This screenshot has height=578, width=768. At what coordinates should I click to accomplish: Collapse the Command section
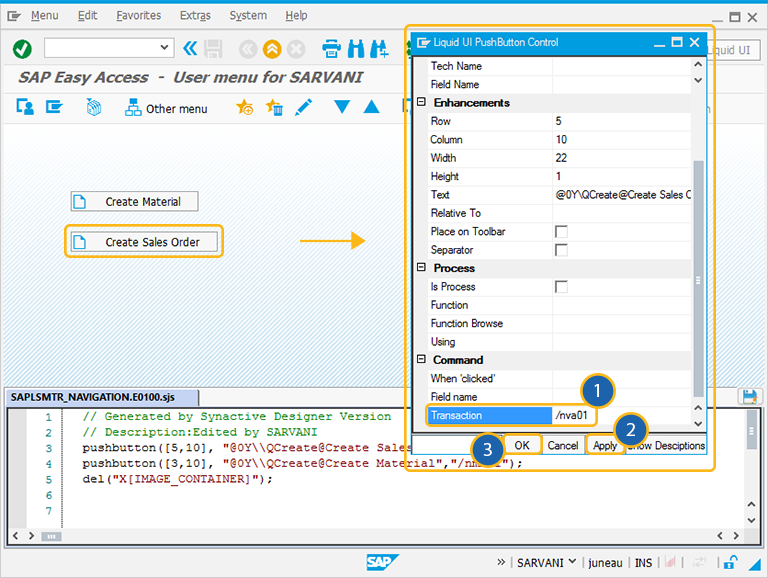[x=421, y=359]
